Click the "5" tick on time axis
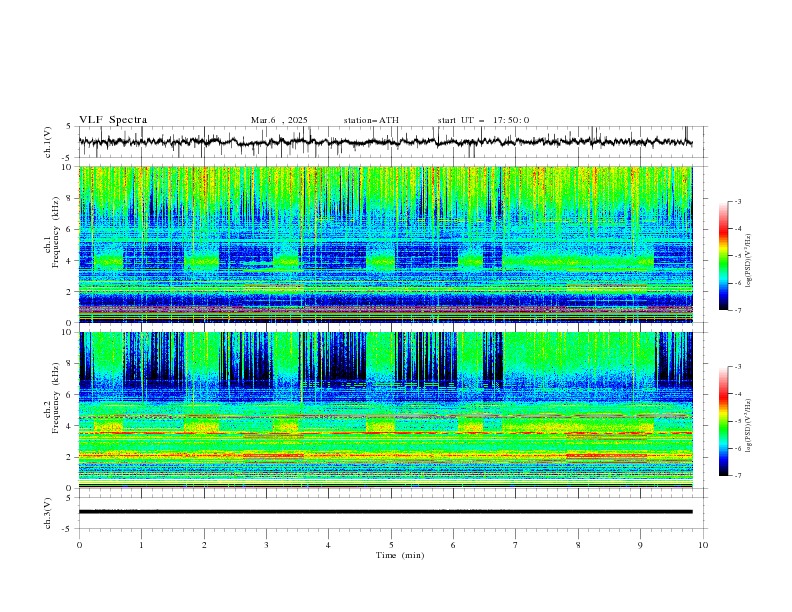Image resolution: width=792 pixels, height=612 pixels. point(391,545)
